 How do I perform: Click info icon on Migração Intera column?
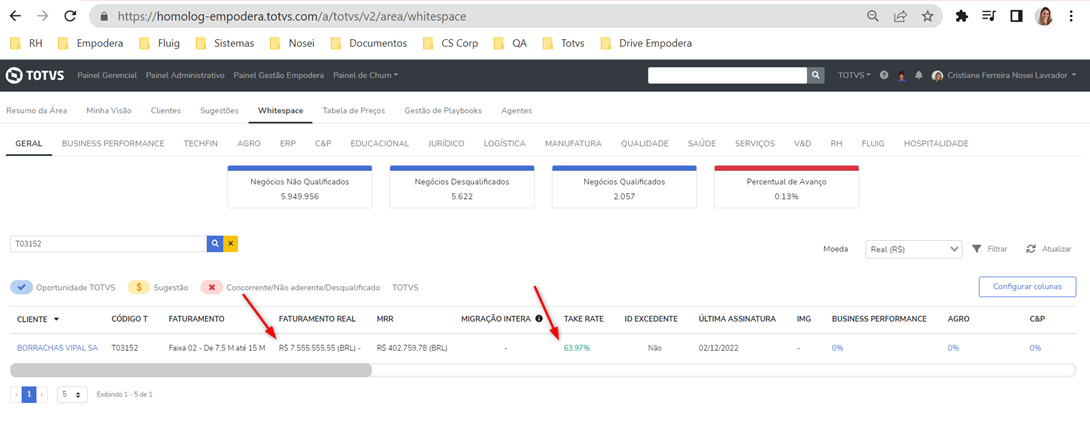tap(539, 319)
